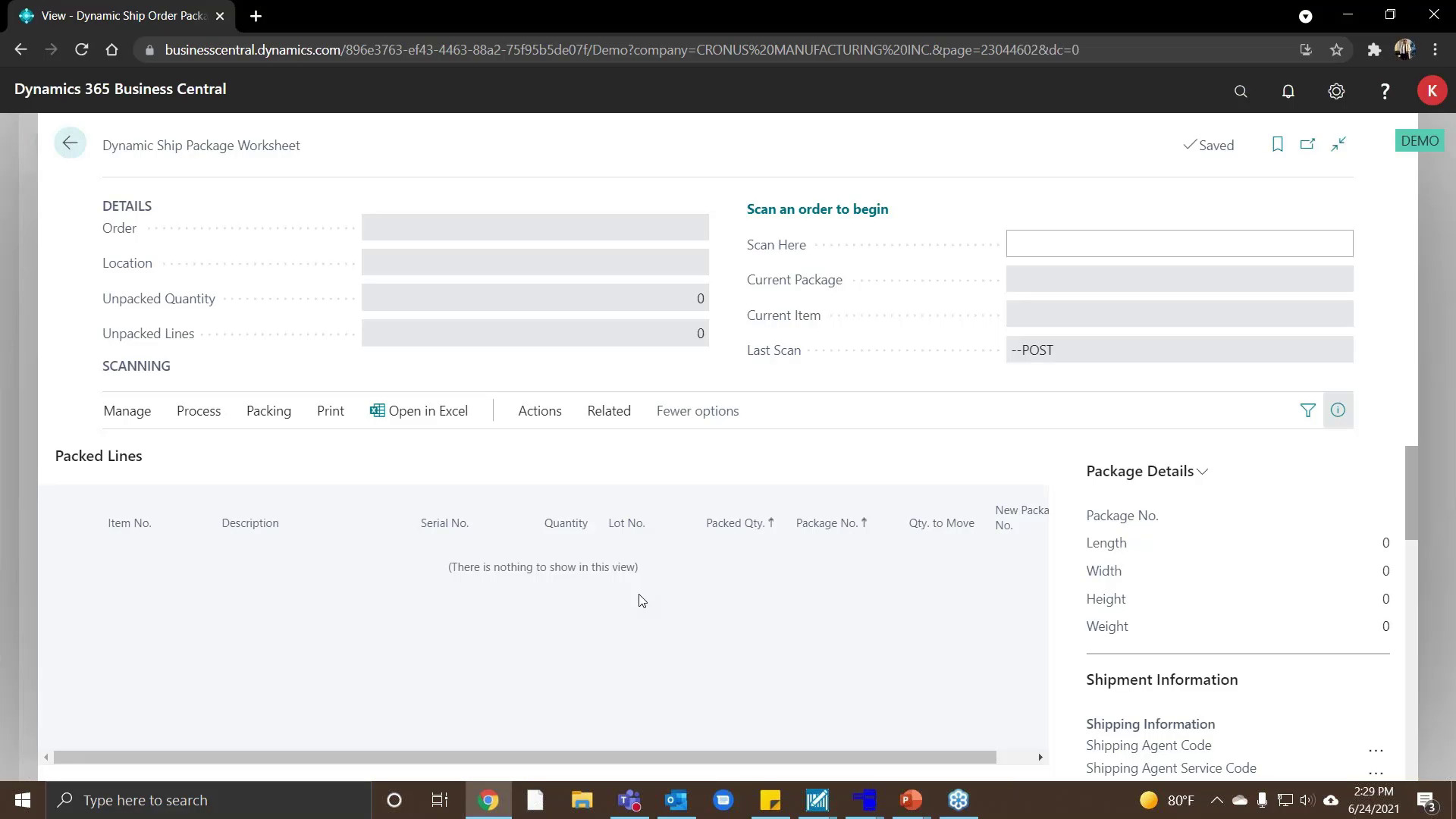The height and width of the screenshot is (819, 1456).
Task: Open the Actions menu
Action: pos(539,410)
